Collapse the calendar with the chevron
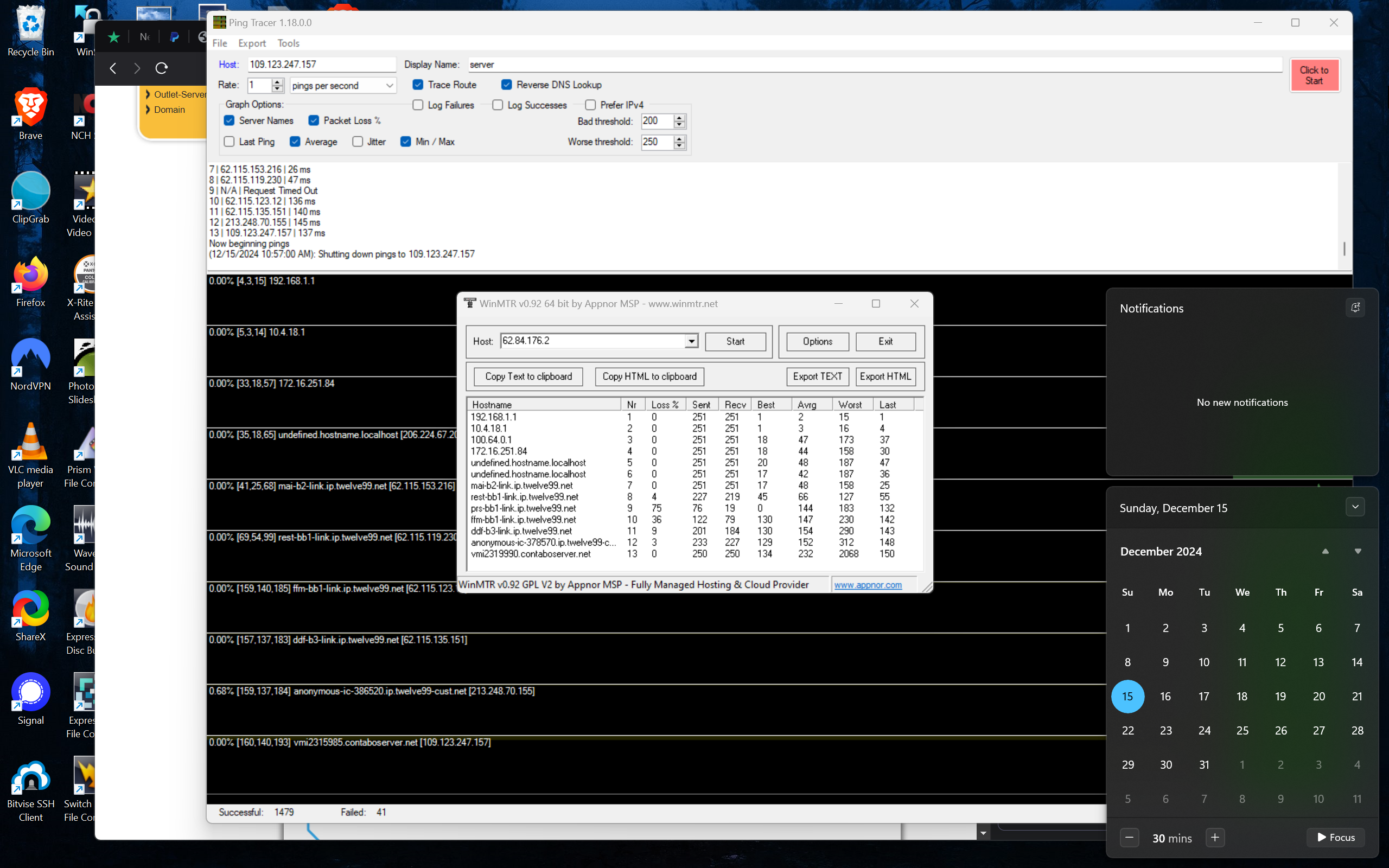Screen dimensions: 1389x868 [x=1355, y=507]
